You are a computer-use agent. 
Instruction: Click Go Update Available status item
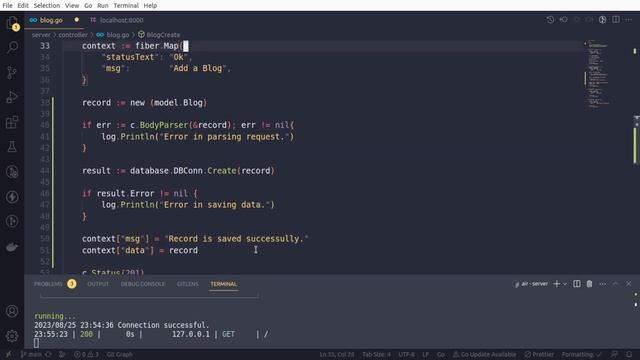(484, 354)
